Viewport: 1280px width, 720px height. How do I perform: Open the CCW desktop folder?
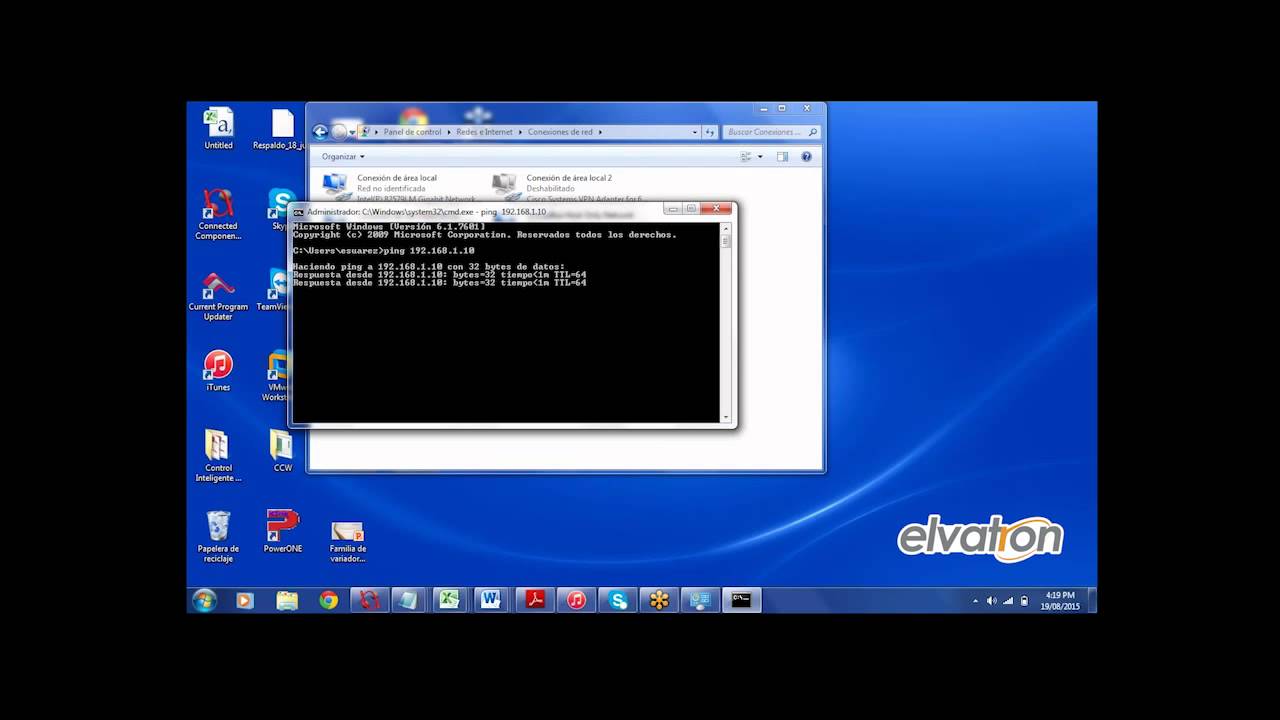coord(282,451)
